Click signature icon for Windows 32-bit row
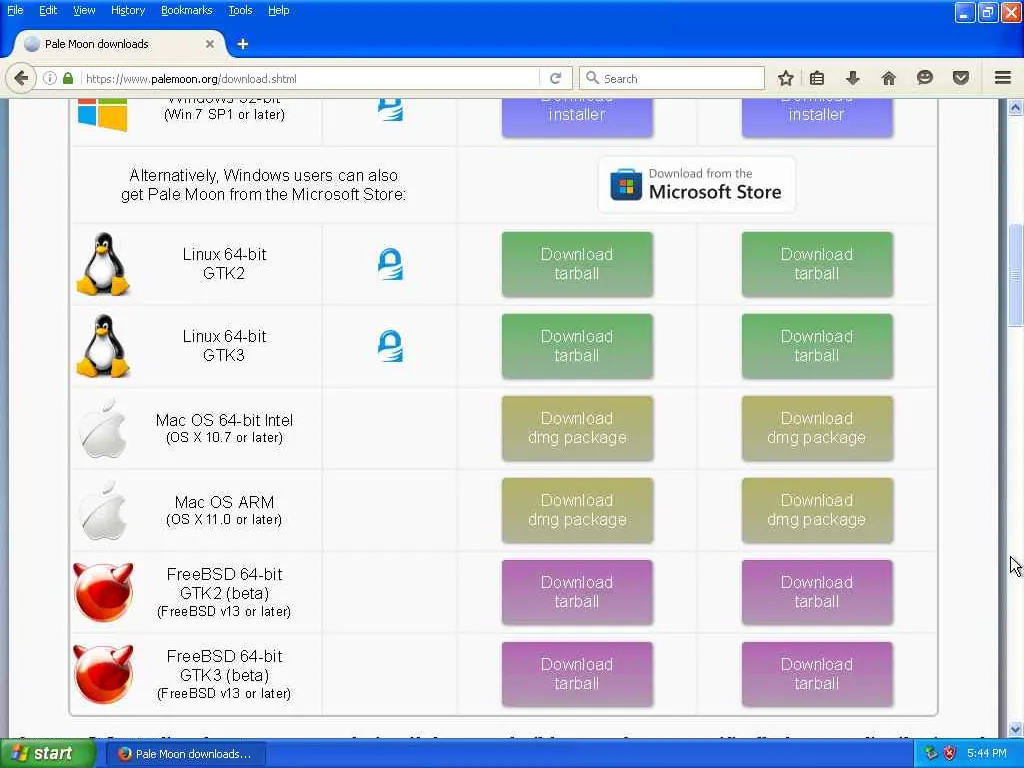The width and height of the screenshot is (1024, 768). [x=391, y=110]
